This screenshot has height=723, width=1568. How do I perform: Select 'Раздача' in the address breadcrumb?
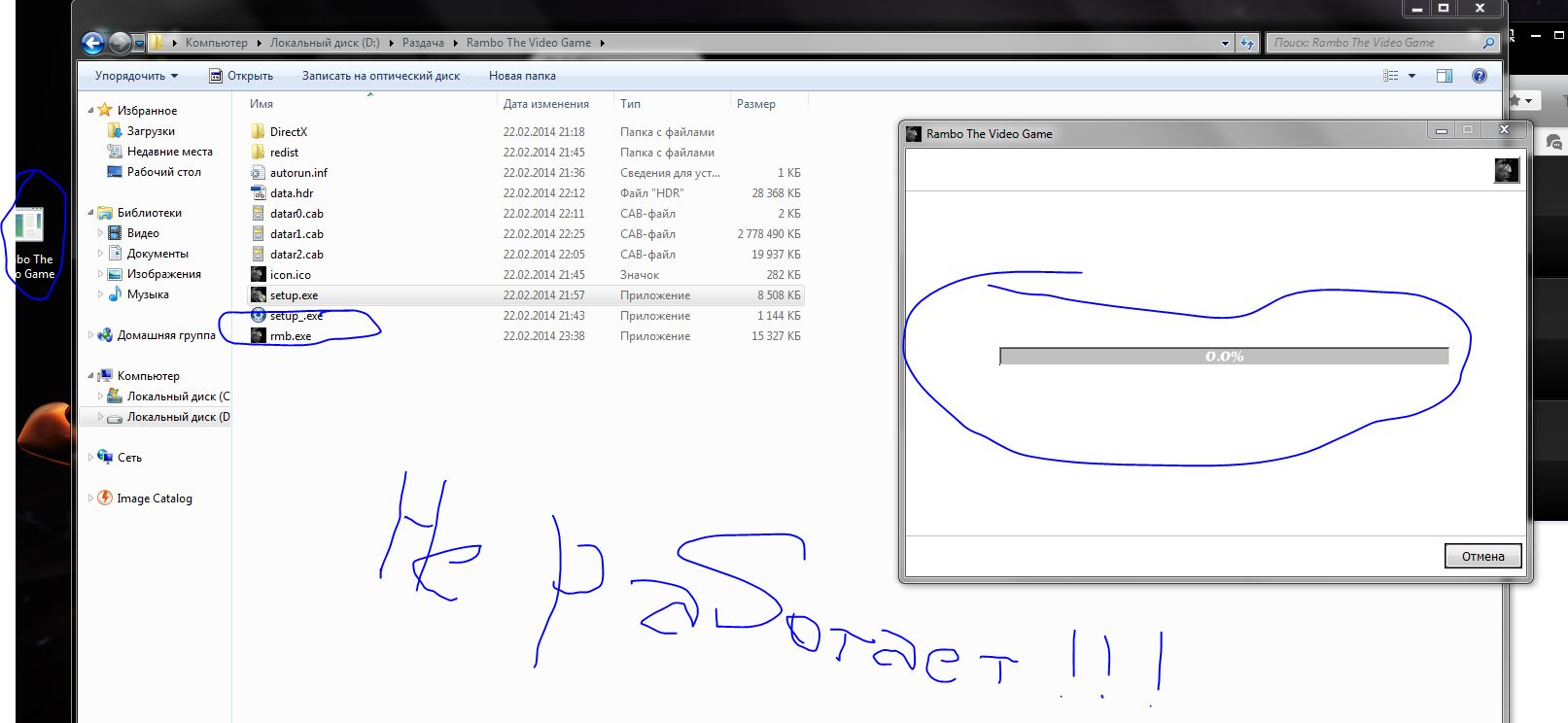pyautogui.click(x=423, y=43)
